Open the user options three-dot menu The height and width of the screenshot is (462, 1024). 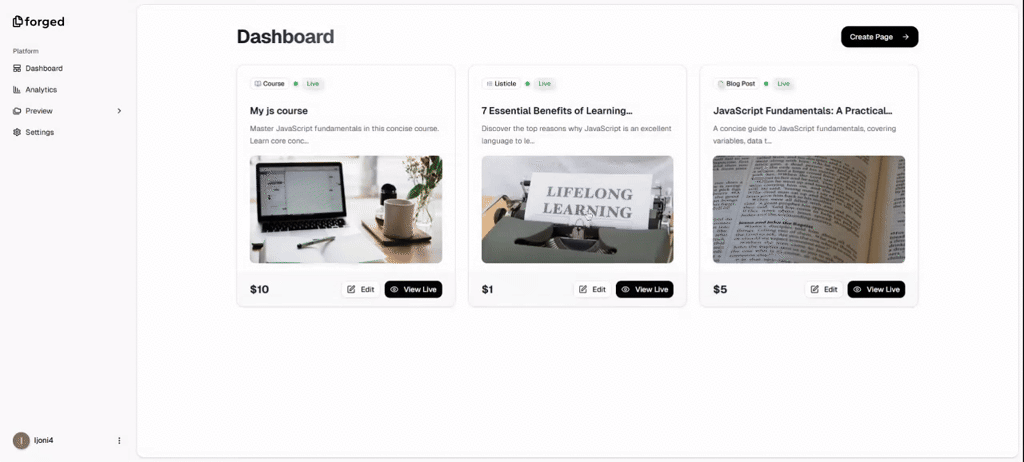[119, 440]
